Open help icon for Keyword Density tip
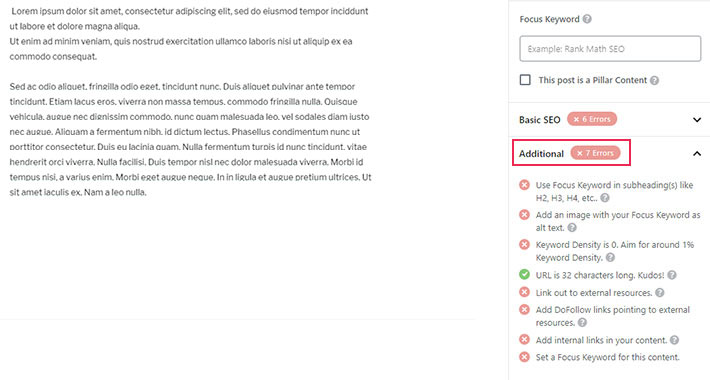The image size is (710, 380). tap(610, 258)
